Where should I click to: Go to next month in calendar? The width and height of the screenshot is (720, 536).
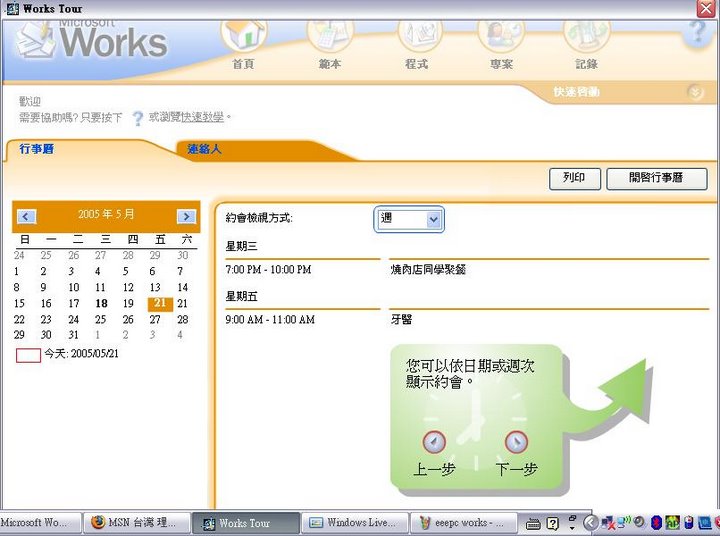186,216
